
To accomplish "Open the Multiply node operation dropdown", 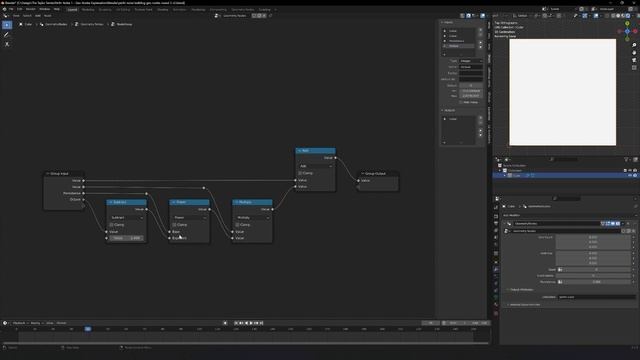I will click(x=252, y=218).
